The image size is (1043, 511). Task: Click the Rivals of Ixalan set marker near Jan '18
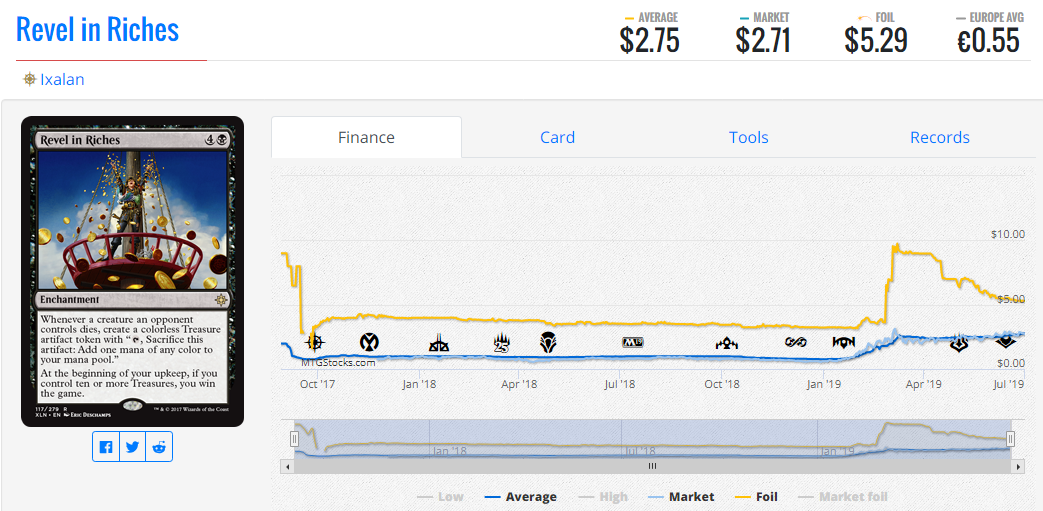(x=439, y=343)
